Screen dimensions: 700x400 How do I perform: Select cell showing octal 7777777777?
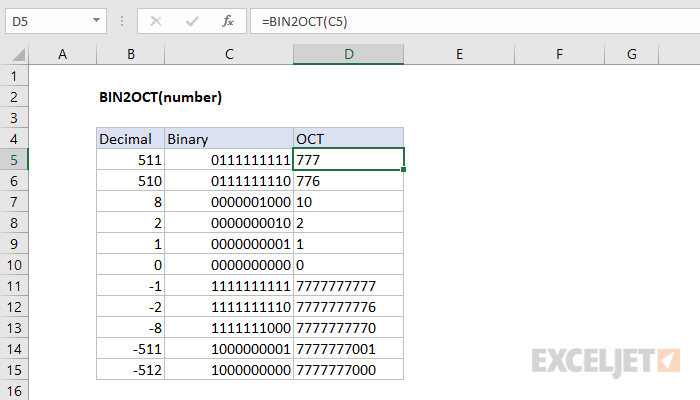(x=348, y=286)
